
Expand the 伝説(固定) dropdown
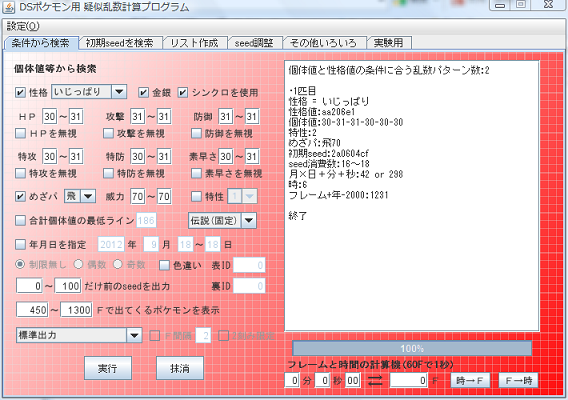click(222, 220)
